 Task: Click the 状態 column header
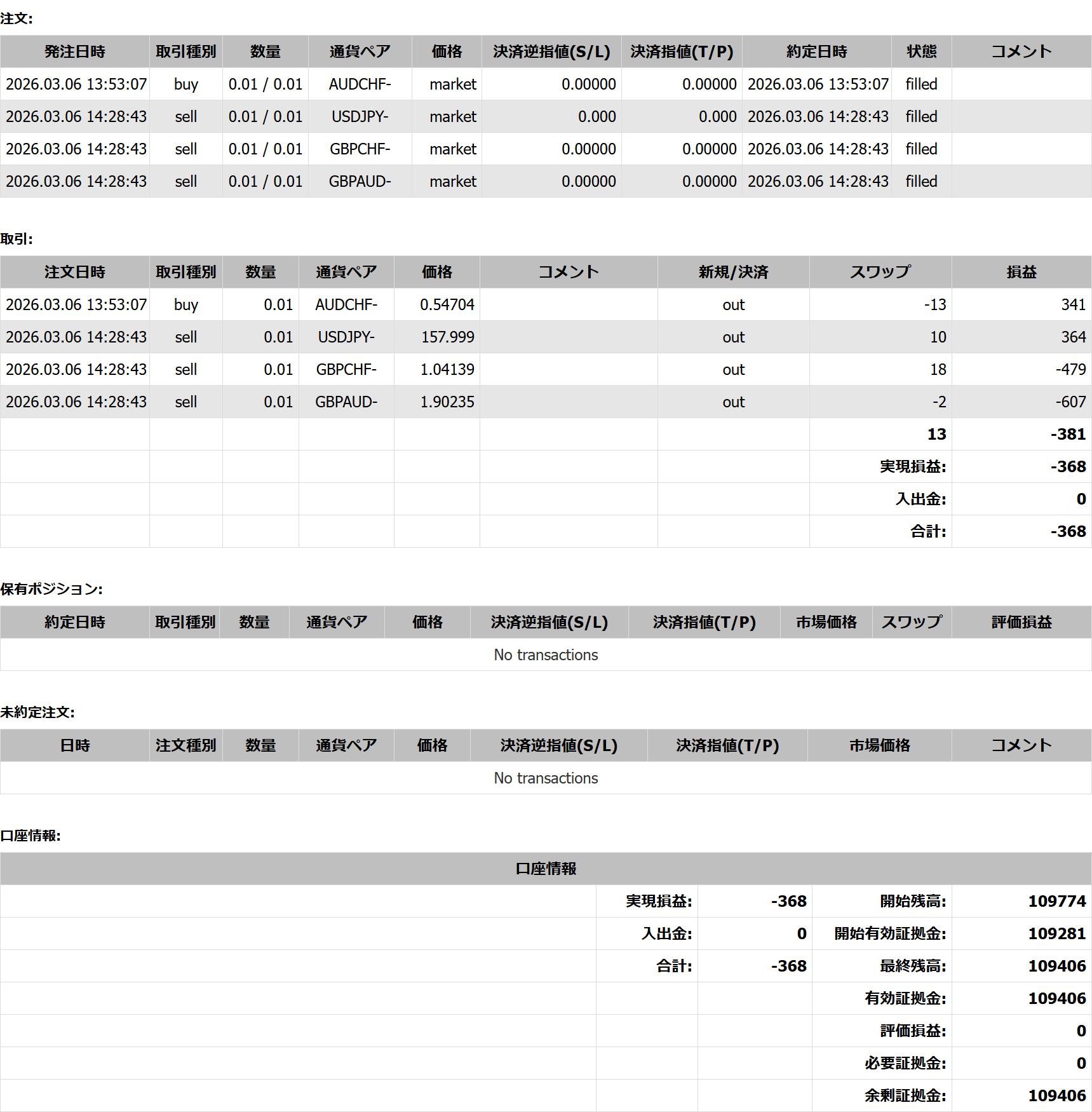point(921,51)
